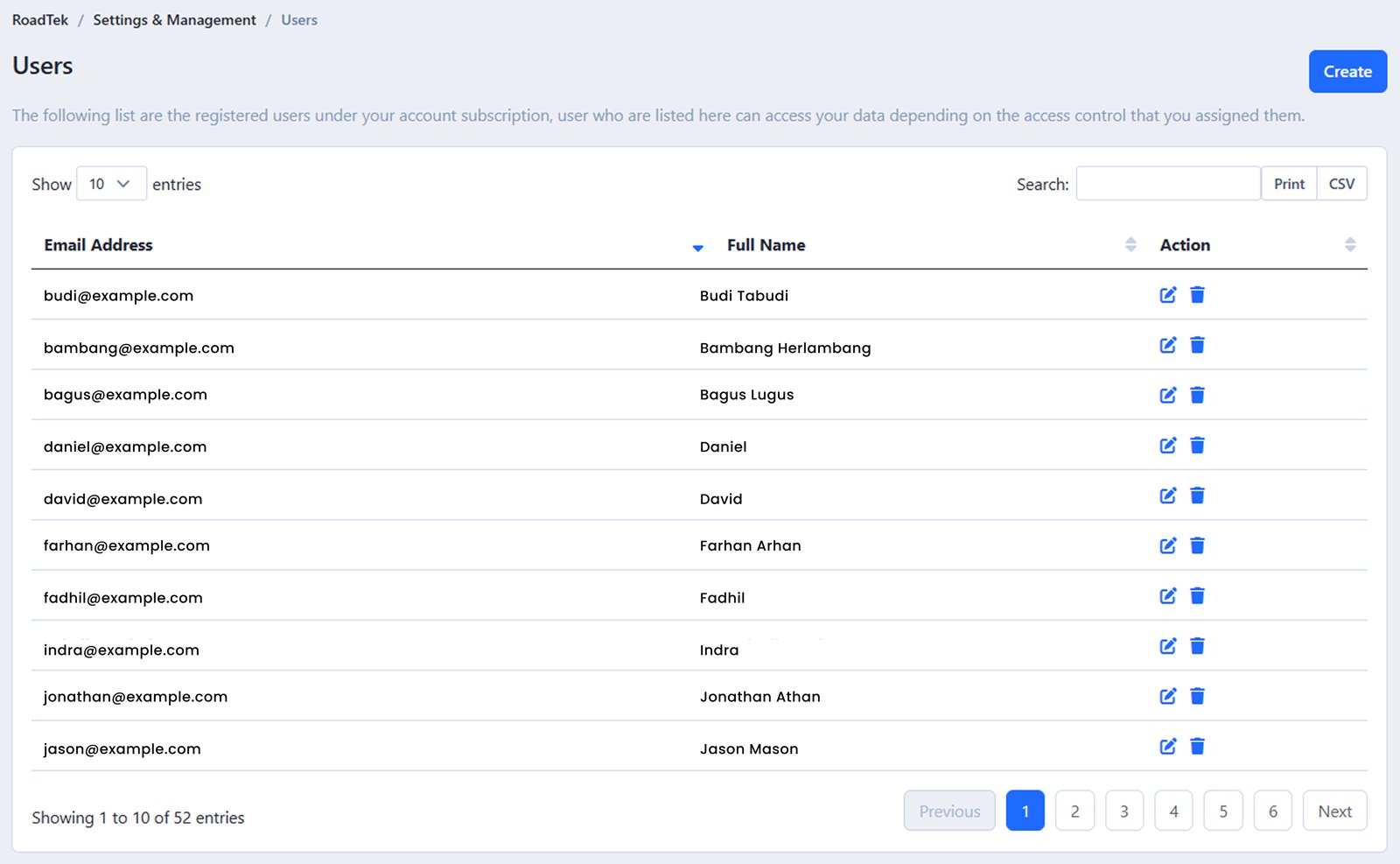The width and height of the screenshot is (1400, 864).
Task: Delete user indra@example.com
Action: (x=1197, y=646)
